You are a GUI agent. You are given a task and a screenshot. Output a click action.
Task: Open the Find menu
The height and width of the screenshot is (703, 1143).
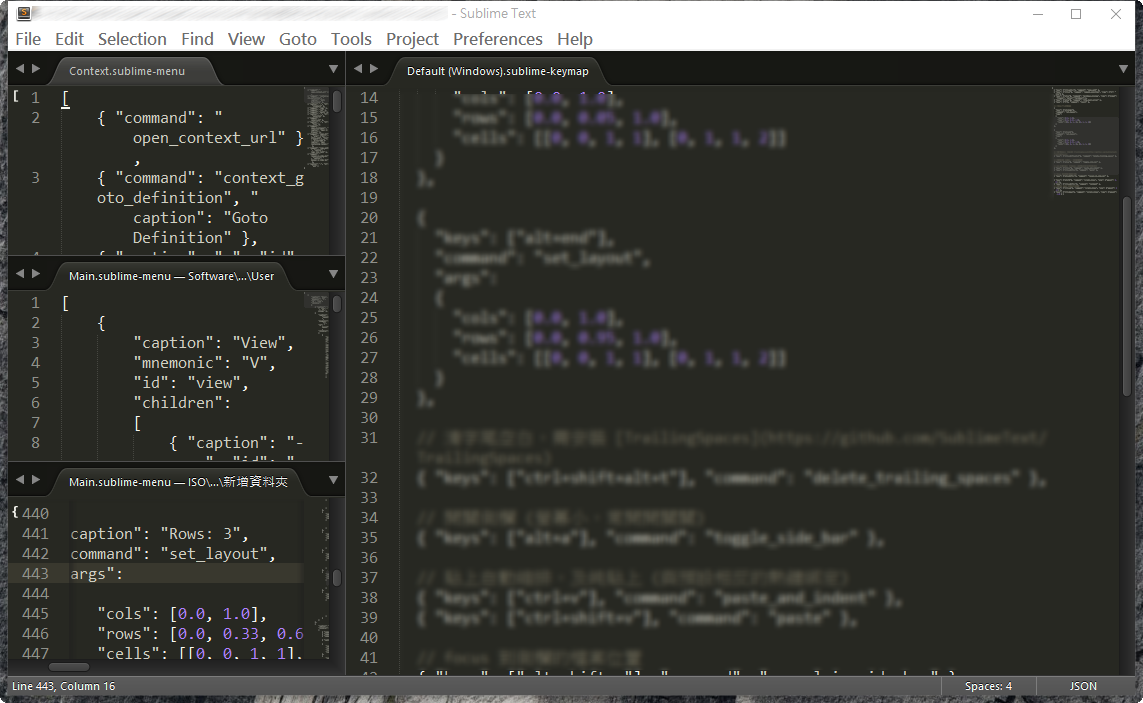[198, 39]
